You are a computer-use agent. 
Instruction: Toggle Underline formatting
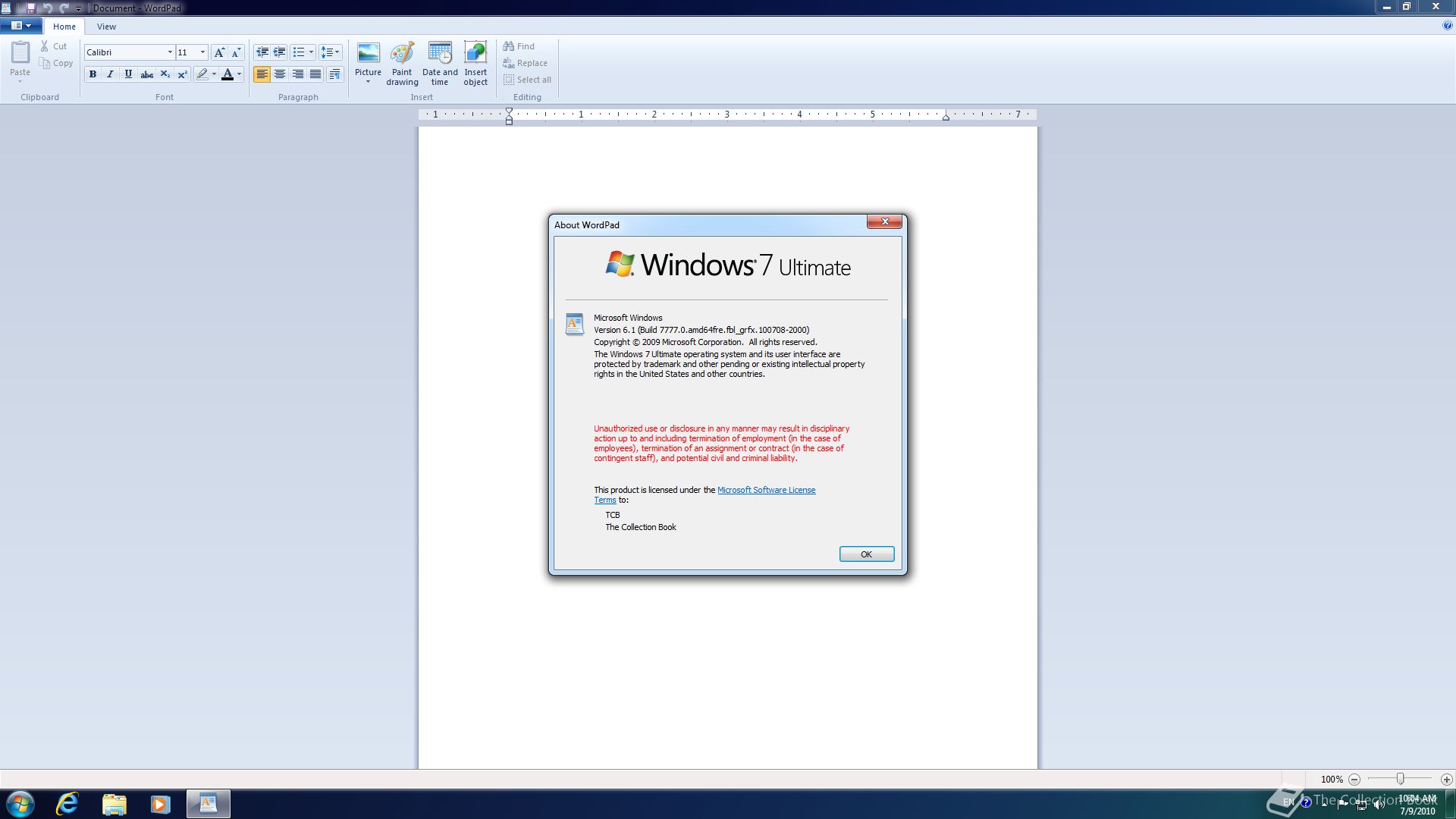click(x=128, y=74)
